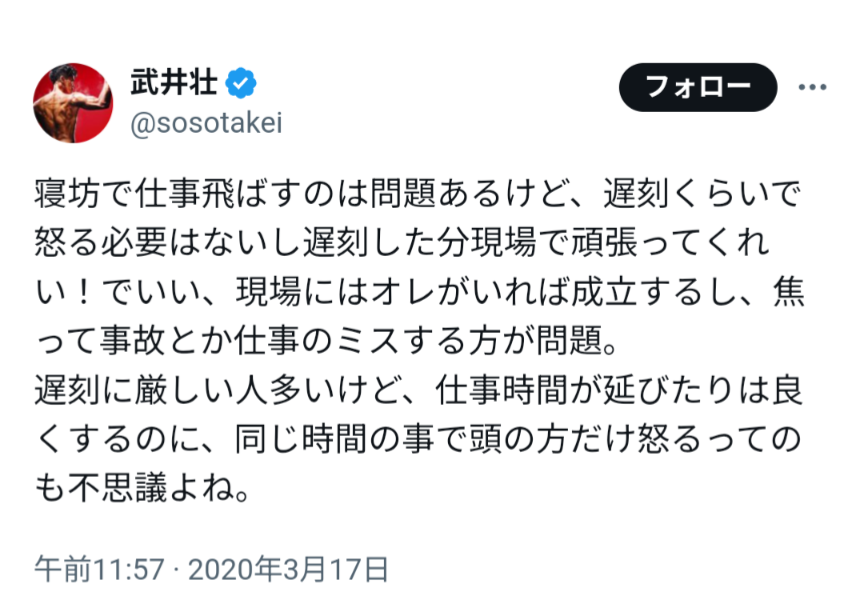
Task: Click the tweet line starting って事故とか
Action: click(x=326, y=341)
